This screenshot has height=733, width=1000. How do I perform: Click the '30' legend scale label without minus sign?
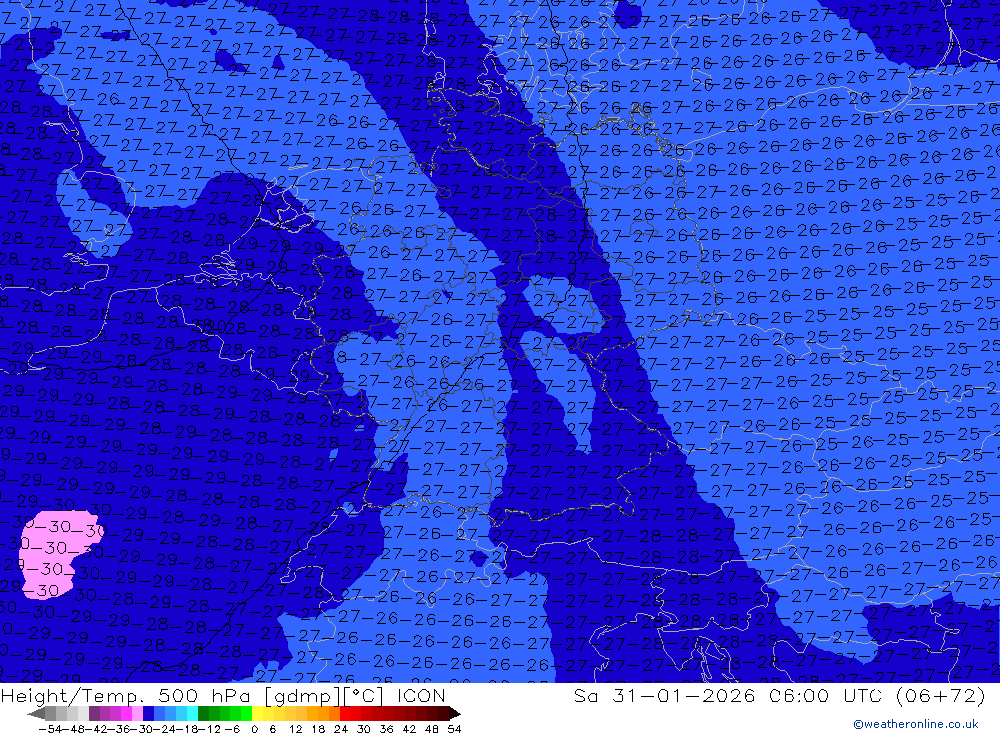363,729
